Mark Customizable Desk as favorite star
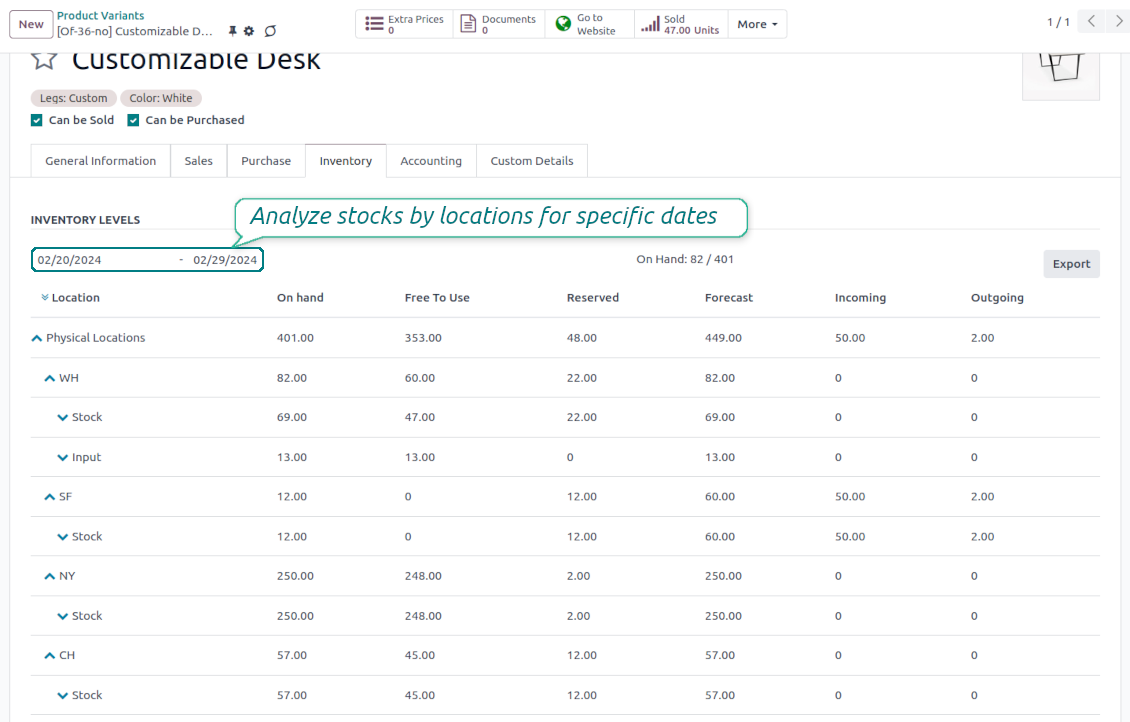The image size is (1130, 722). pos(43,60)
